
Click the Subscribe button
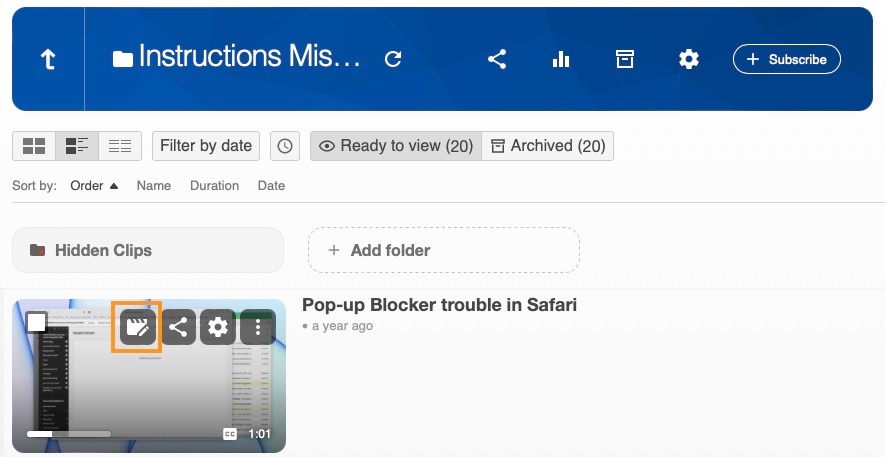tap(787, 60)
